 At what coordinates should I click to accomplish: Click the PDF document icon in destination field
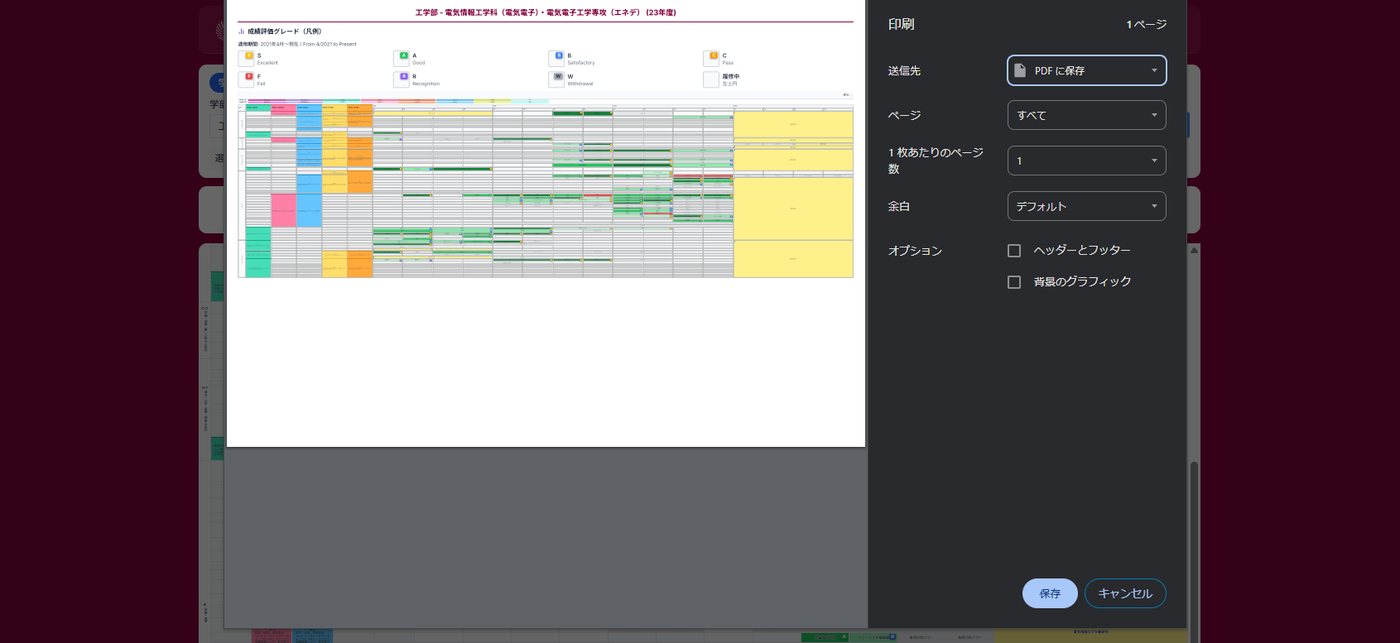[x=1020, y=70]
